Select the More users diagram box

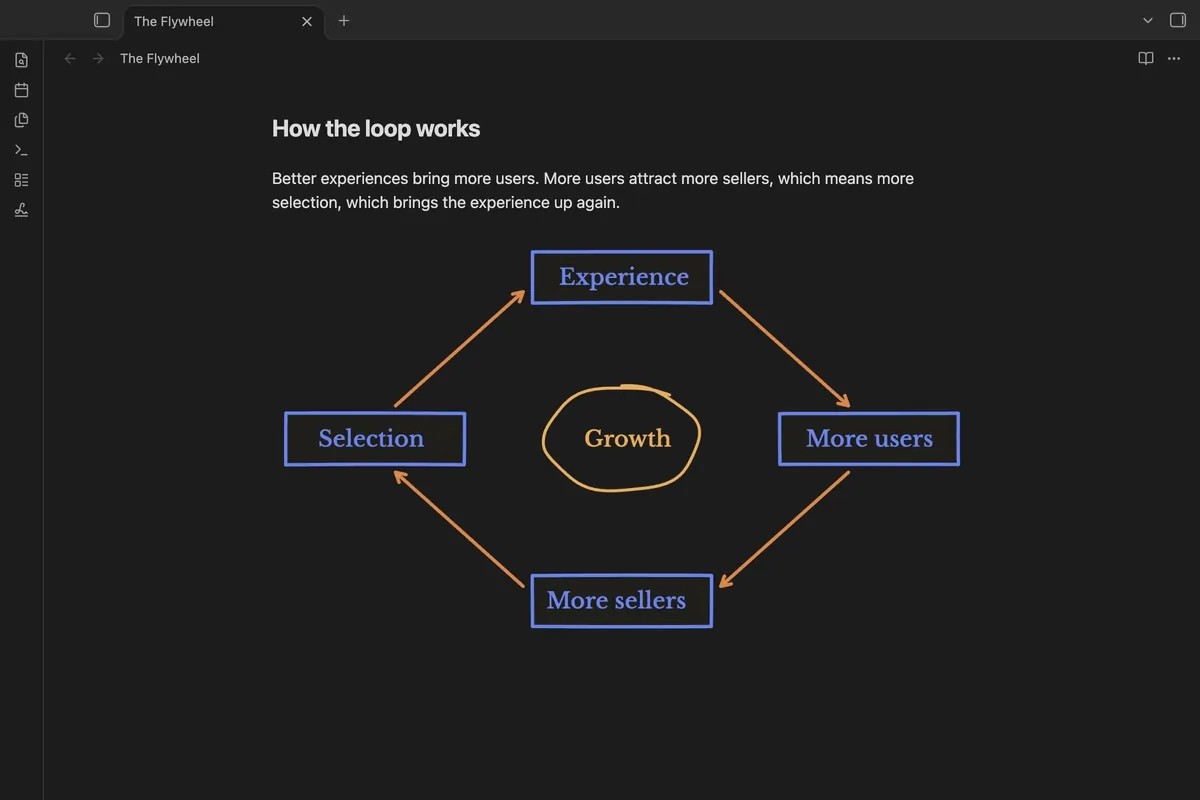(x=869, y=439)
